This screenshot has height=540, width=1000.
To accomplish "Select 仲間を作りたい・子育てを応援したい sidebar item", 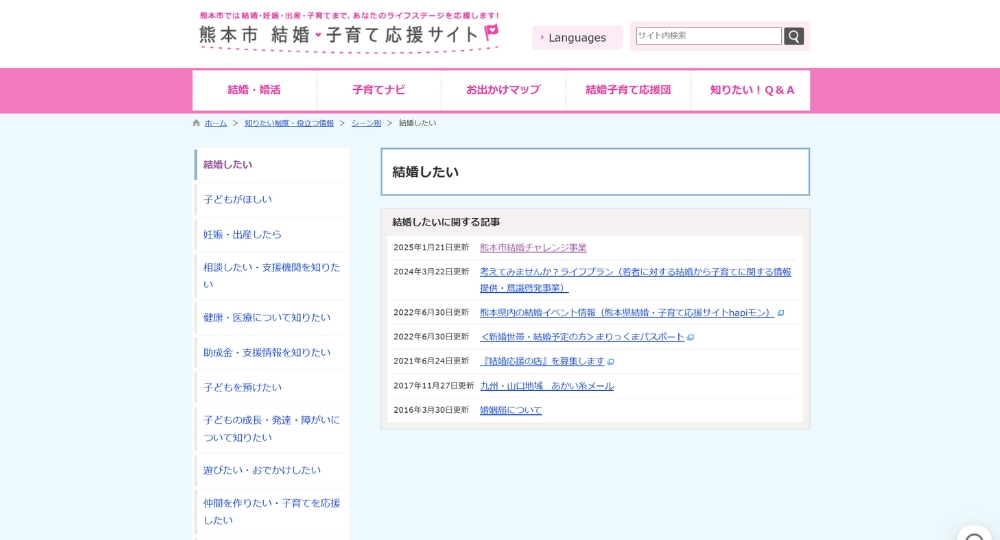I will click(x=272, y=512).
